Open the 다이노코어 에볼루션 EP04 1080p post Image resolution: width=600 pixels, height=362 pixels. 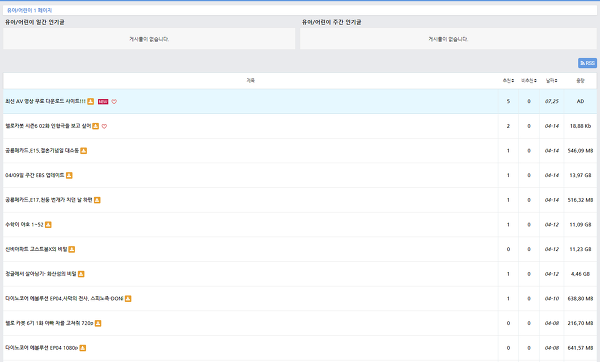(42, 348)
